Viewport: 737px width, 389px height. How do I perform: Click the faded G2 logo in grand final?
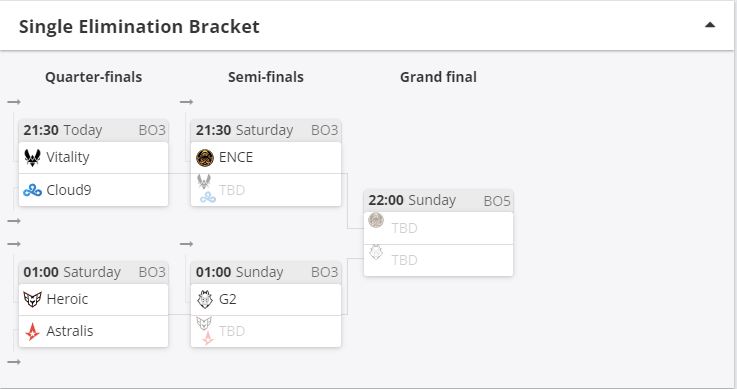click(x=376, y=252)
